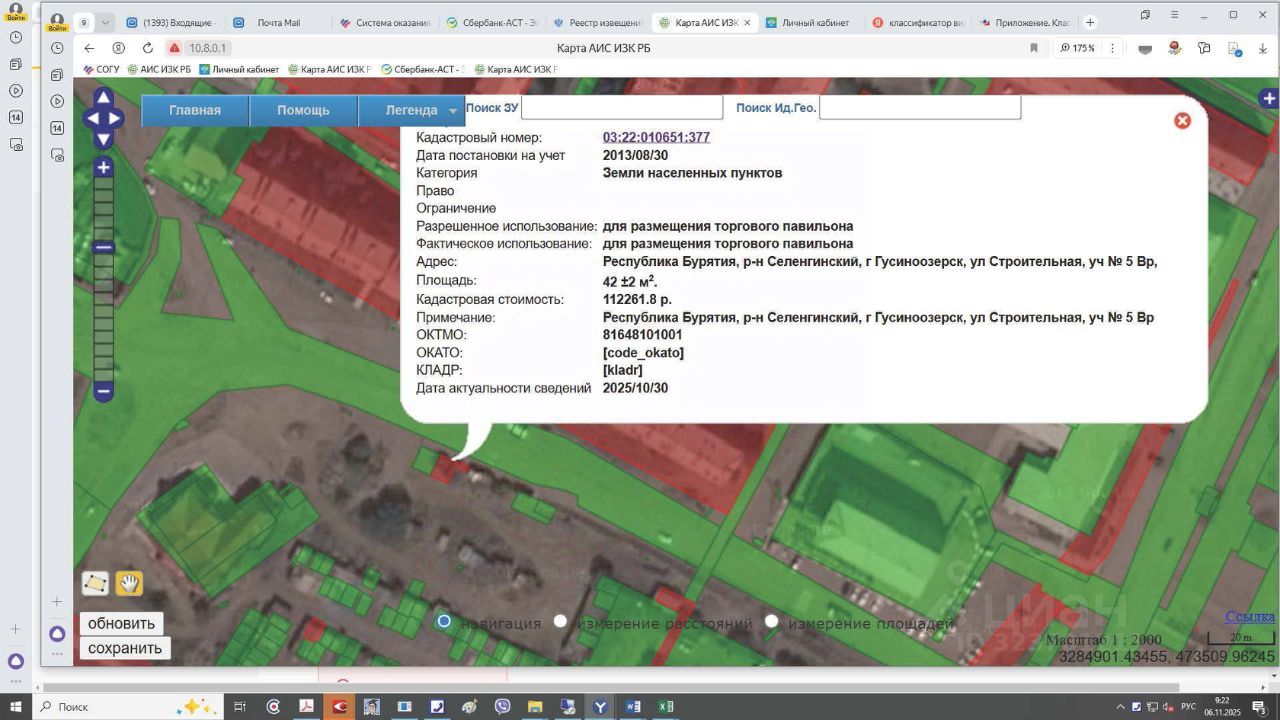The height and width of the screenshot is (720, 1280).
Task: Pan the map left with the arrow
Action: tap(92, 118)
